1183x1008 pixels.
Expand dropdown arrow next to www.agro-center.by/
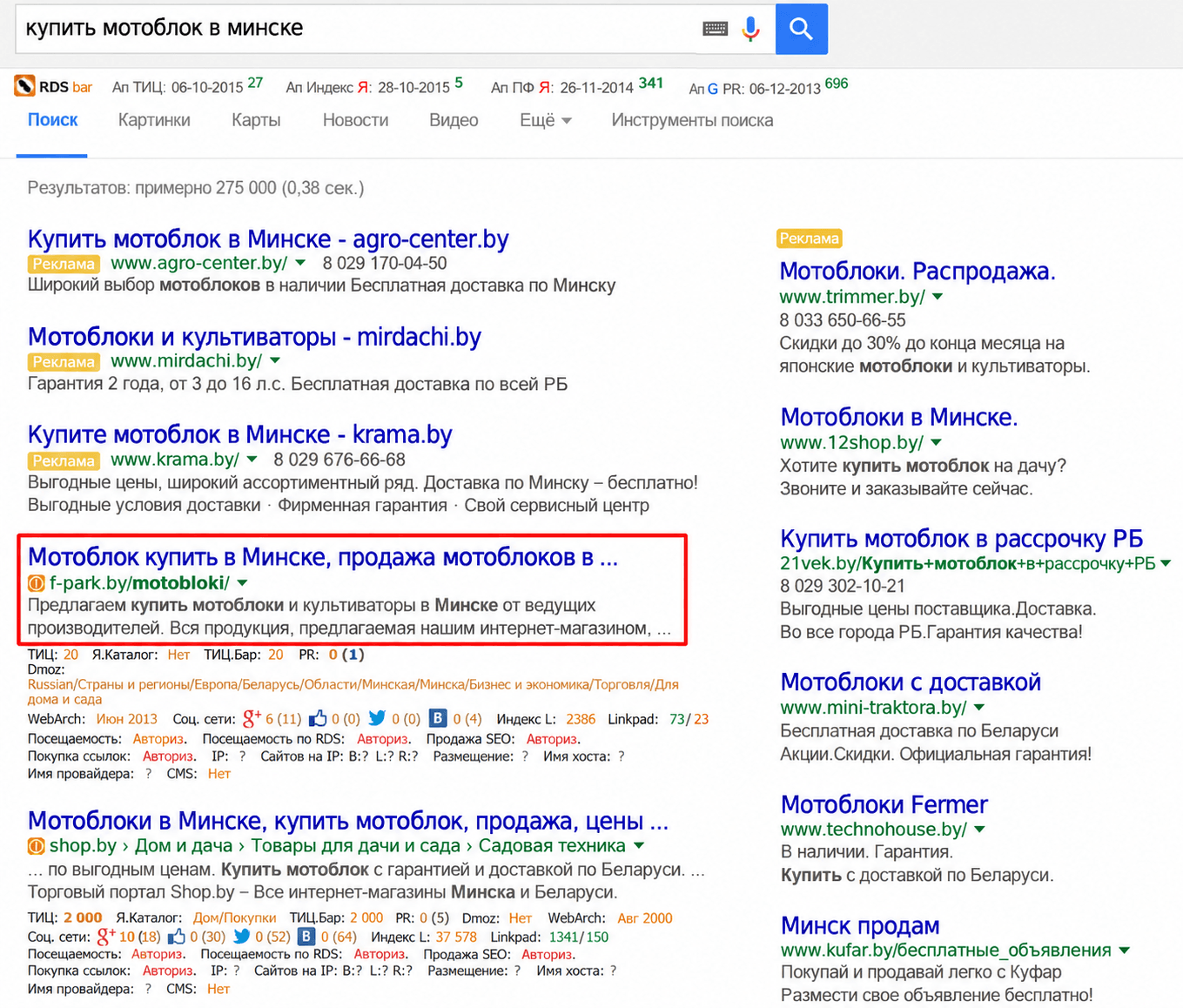point(300,263)
